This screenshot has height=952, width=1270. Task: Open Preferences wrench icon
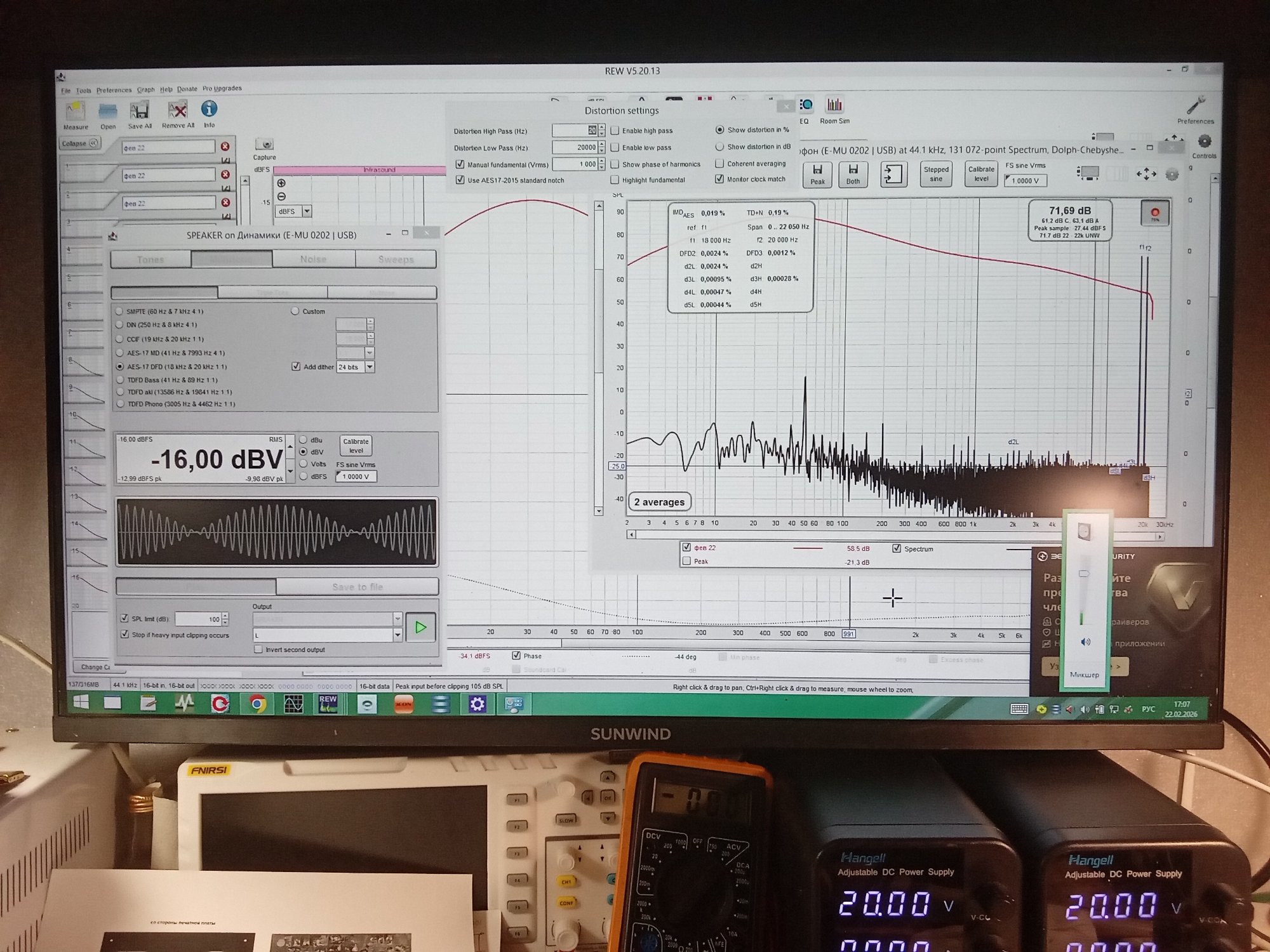pyautogui.click(x=1196, y=105)
